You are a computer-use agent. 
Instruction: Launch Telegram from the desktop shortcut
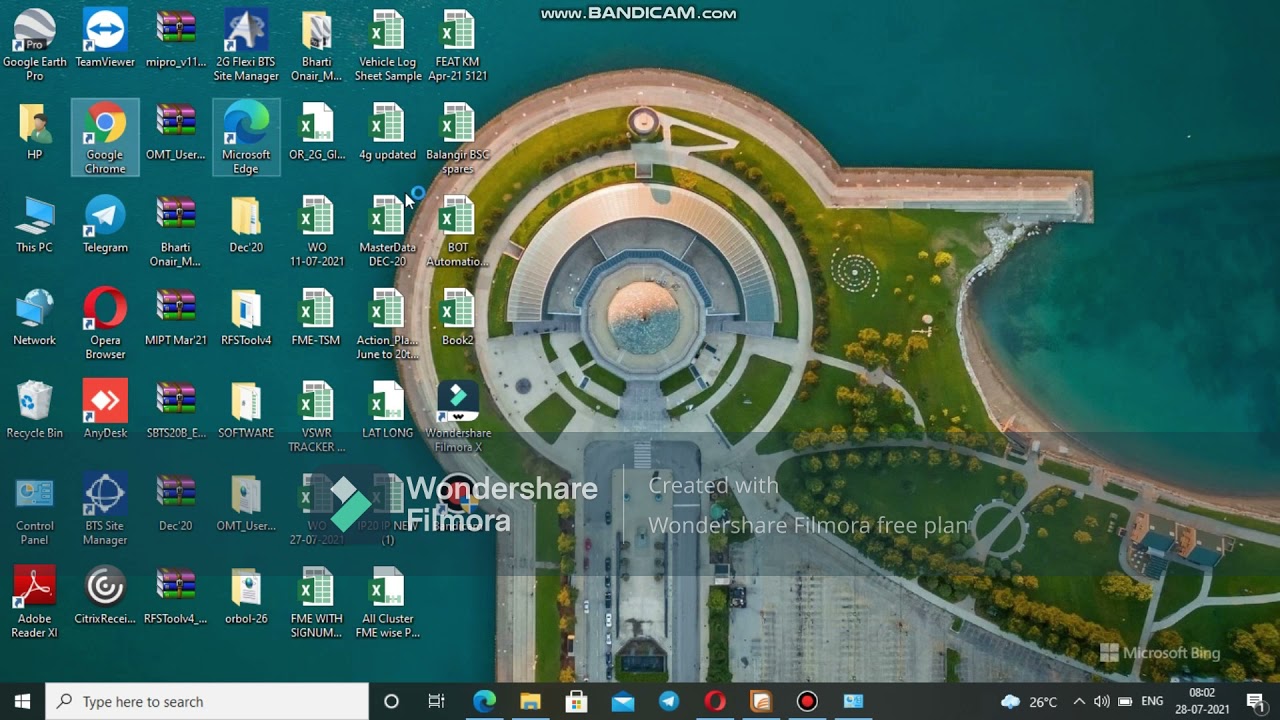(x=105, y=224)
